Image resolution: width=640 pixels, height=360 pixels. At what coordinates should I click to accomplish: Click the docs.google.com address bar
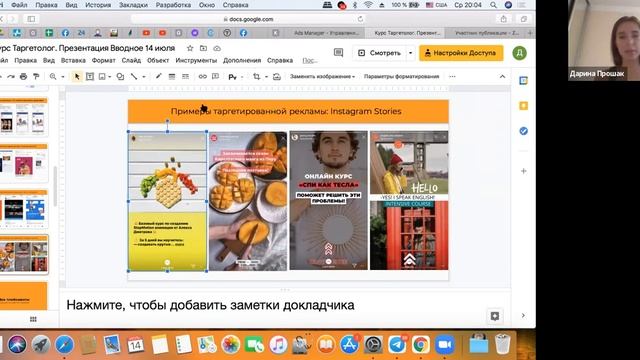[248, 19]
